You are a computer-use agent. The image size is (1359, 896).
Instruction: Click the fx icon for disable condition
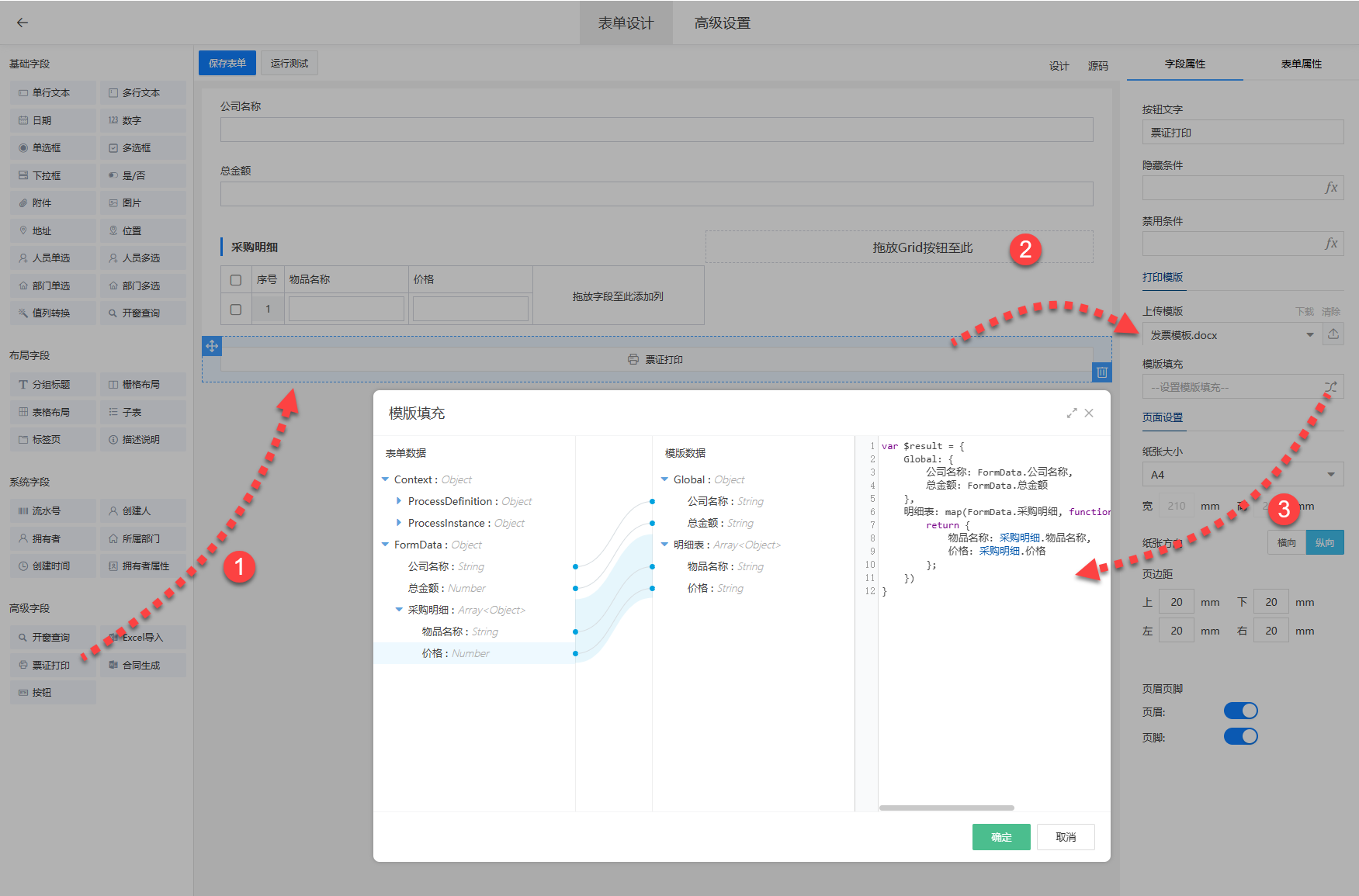coord(1331,244)
